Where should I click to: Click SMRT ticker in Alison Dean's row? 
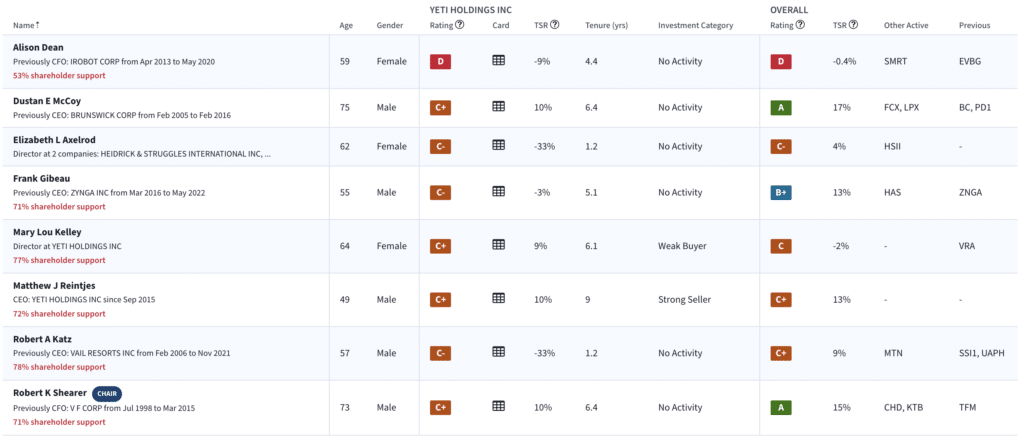(895, 61)
